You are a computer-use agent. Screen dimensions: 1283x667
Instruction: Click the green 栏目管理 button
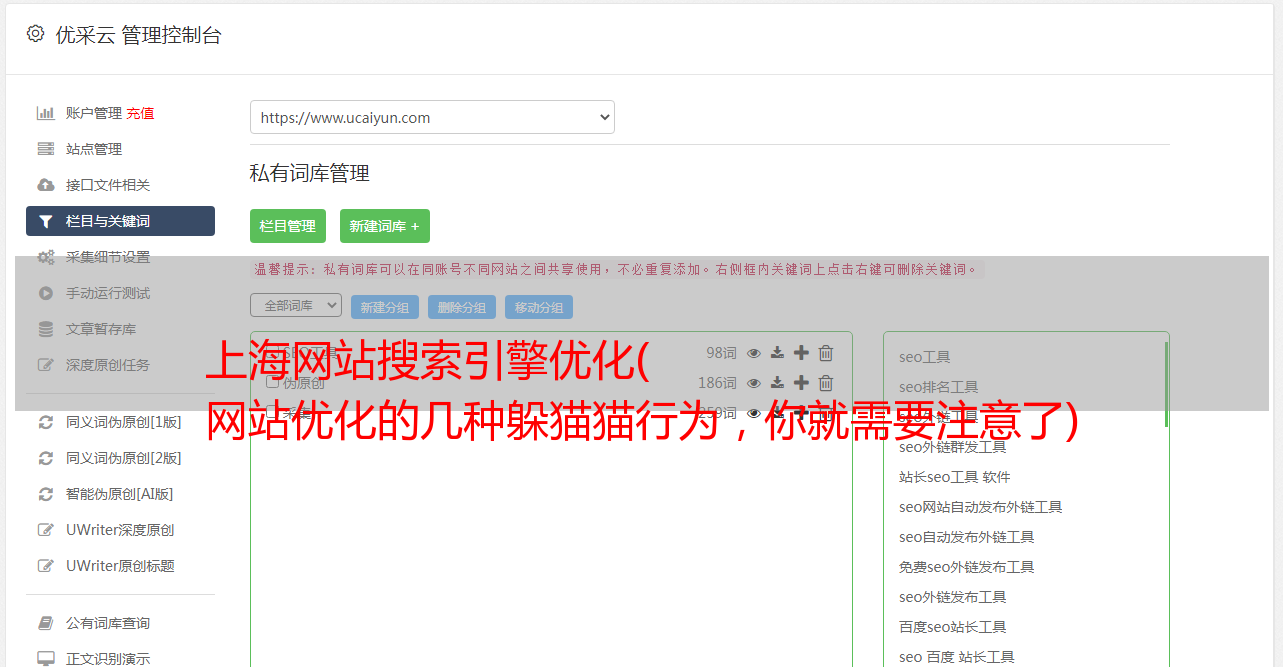pyautogui.click(x=288, y=226)
